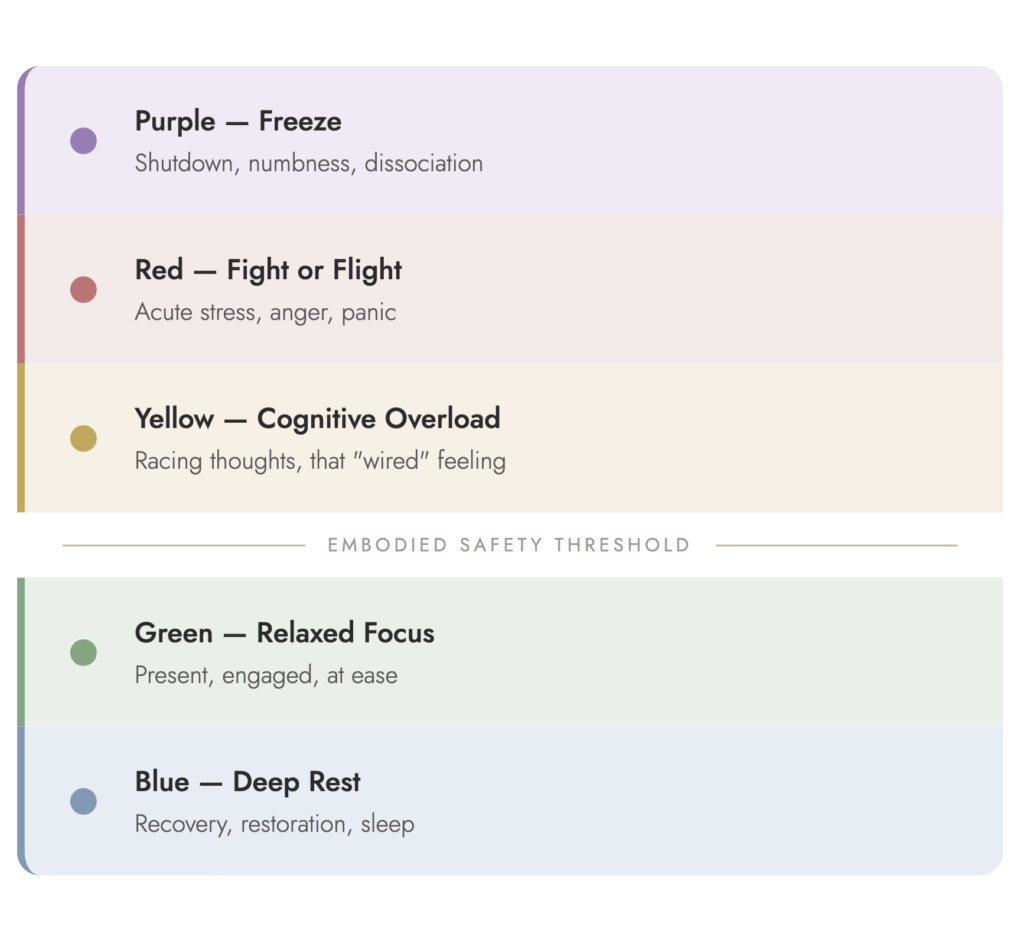Click the purple dot beside Freeze
The width and height of the screenshot is (1024, 934).
point(83,141)
